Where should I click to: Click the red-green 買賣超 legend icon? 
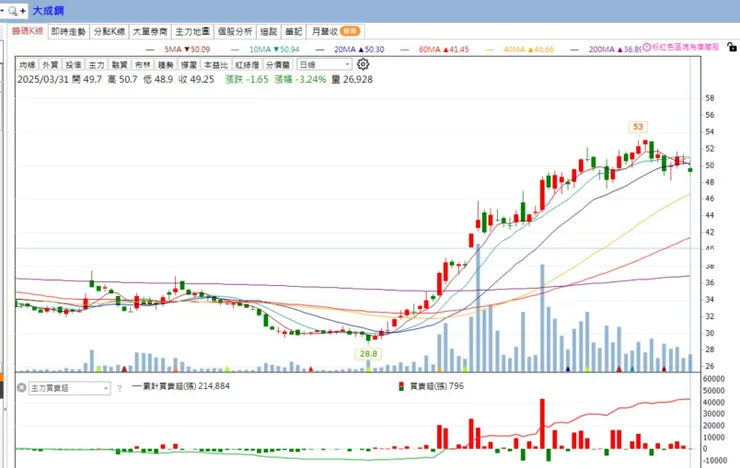pyautogui.click(x=401, y=386)
